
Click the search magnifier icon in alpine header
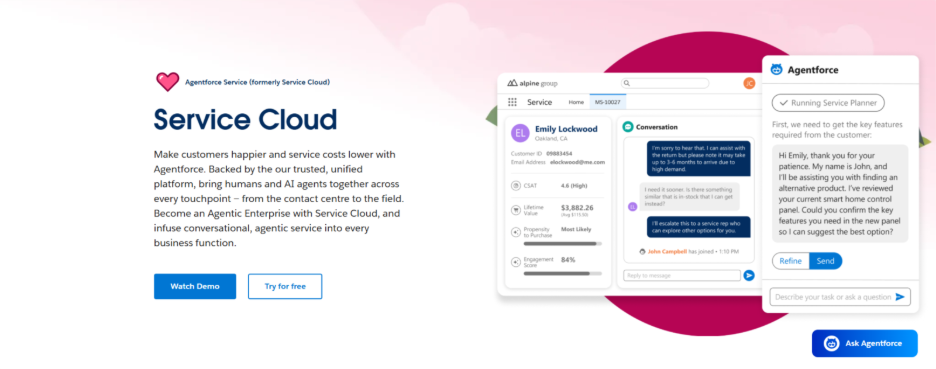(627, 83)
